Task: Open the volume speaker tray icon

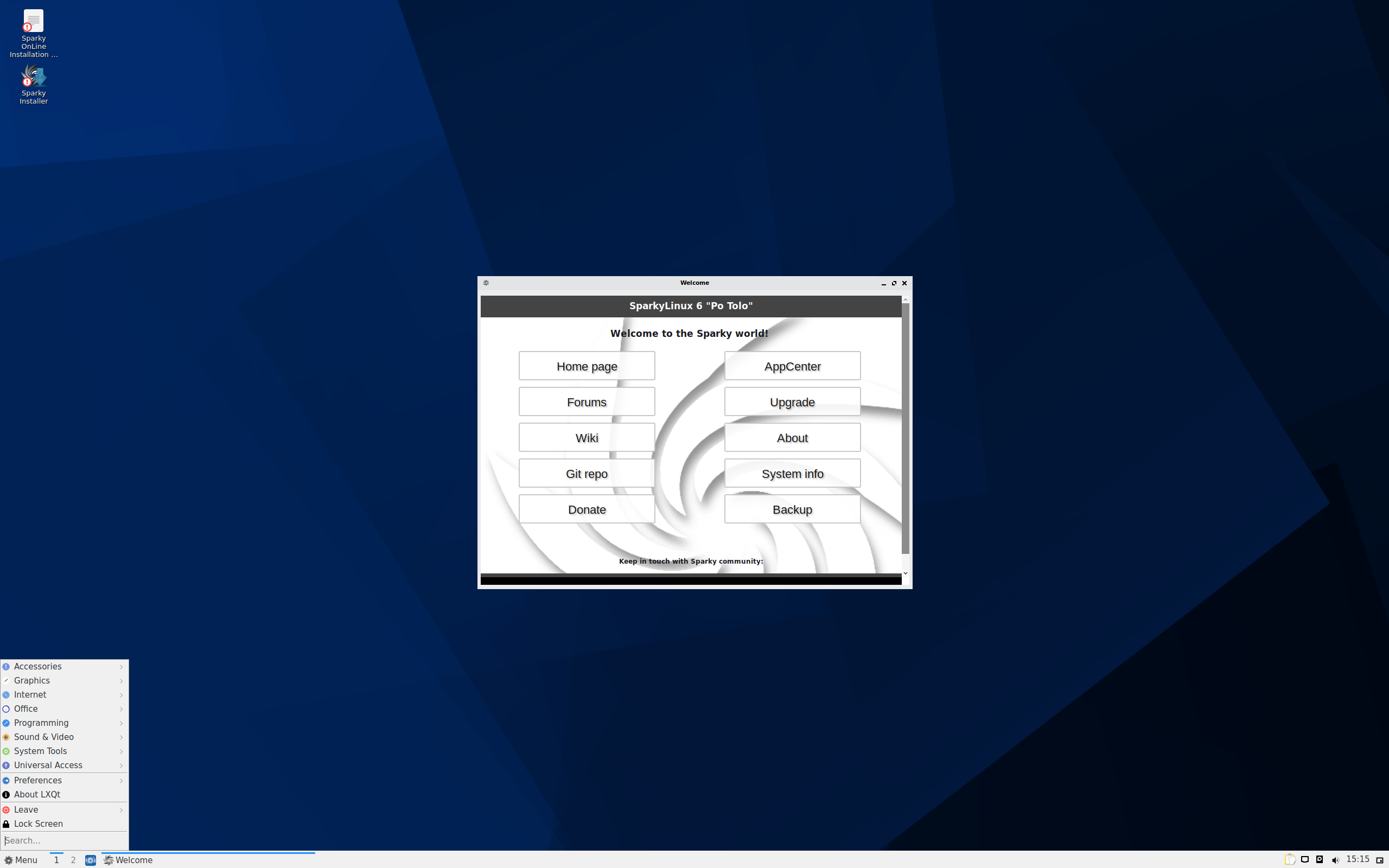Action: pyautogui.click(x=1335, y=860)
